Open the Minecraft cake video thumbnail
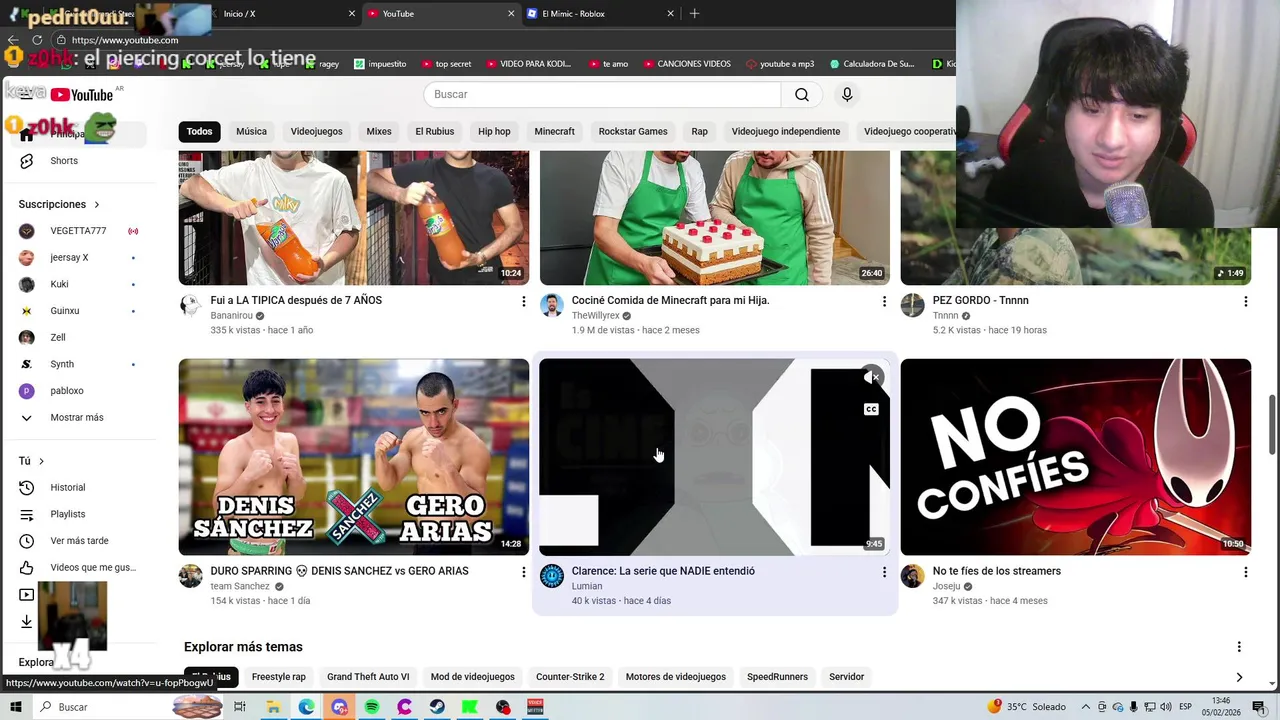Viewport: 1280px width, 720px height. [715, 218]
